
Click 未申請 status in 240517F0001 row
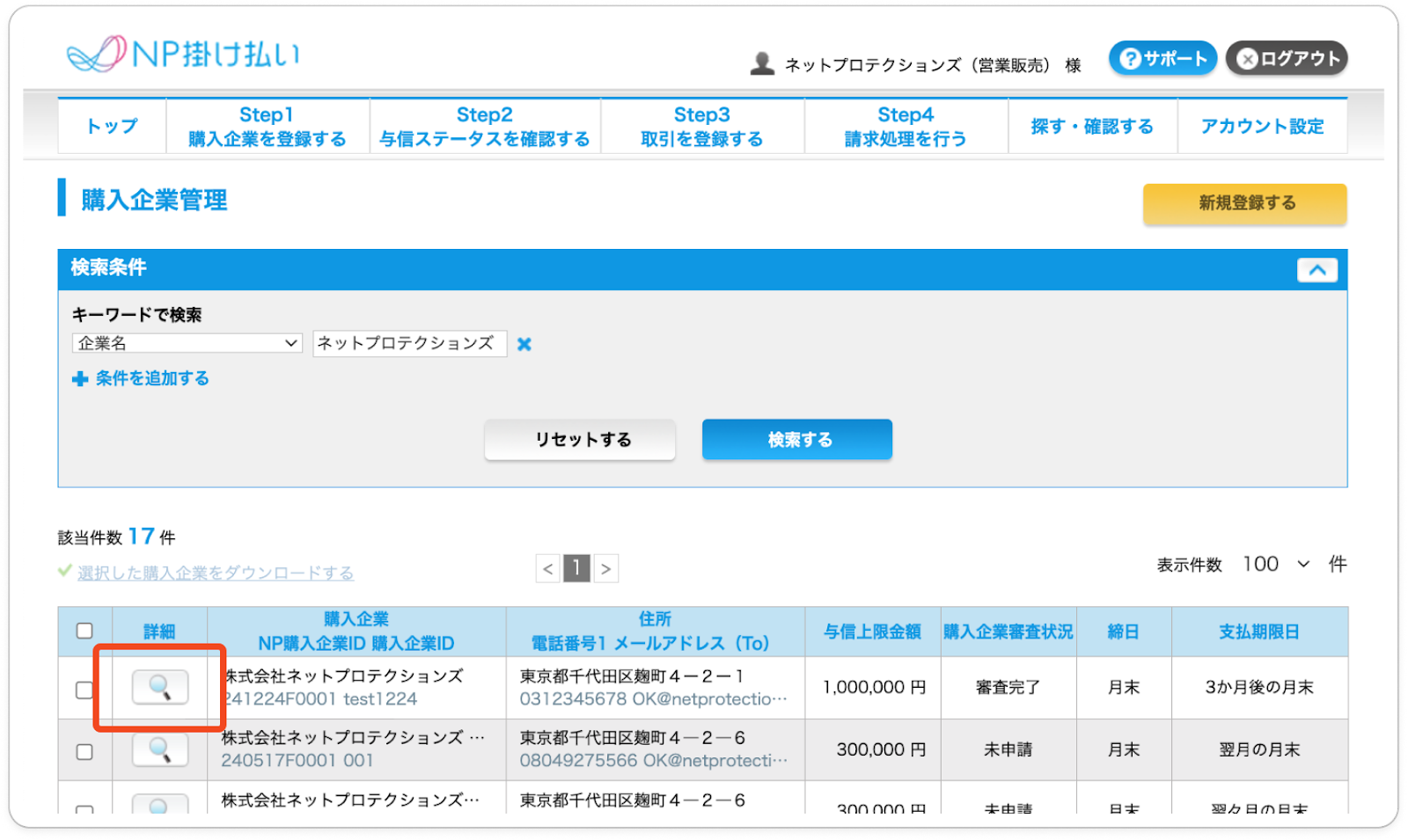coord(1008,749)
